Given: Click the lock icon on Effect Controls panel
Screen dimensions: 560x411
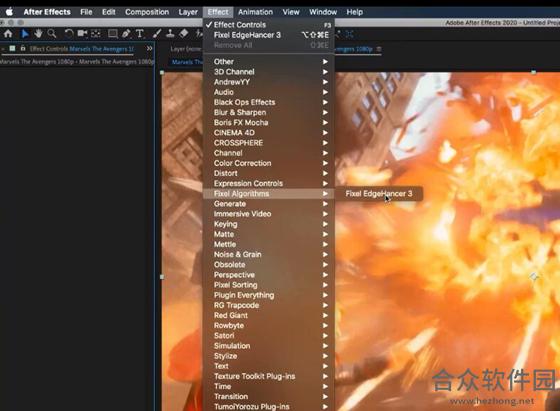Looking at the screenshot, I should click(x=23, y=48).
